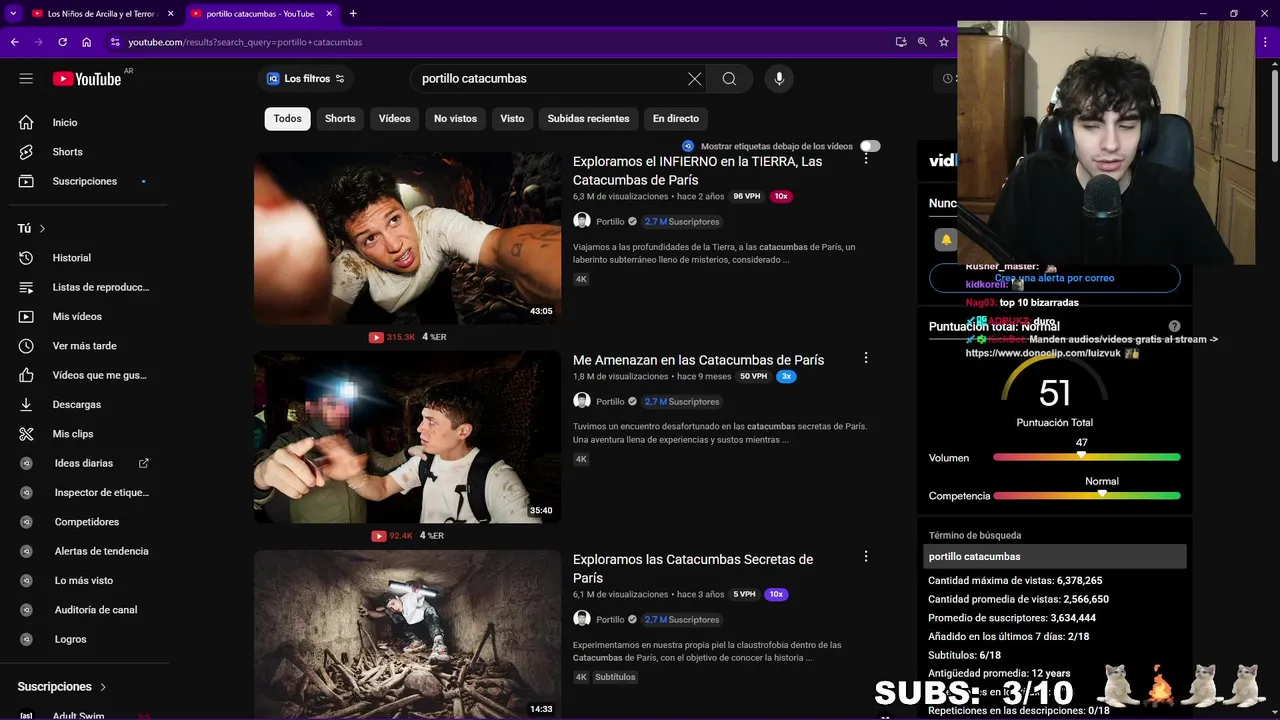1280x720 pixels.
Task: Open the Portillo channel under the Me Amenazan video
Action: point(610,401)
